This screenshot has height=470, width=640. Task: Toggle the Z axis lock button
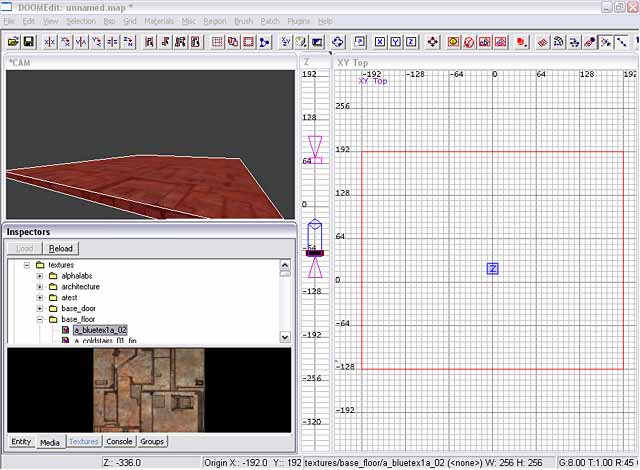411,42
